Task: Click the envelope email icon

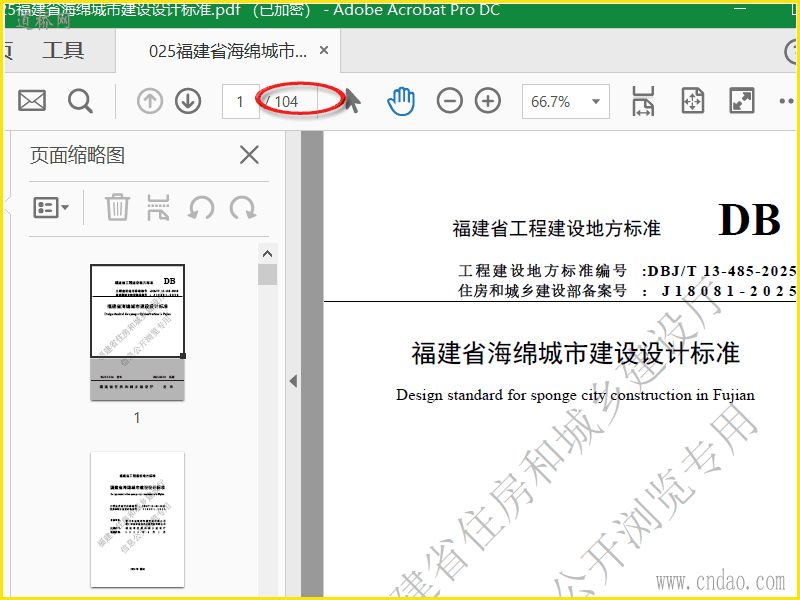Action: (x=32, y=101)
